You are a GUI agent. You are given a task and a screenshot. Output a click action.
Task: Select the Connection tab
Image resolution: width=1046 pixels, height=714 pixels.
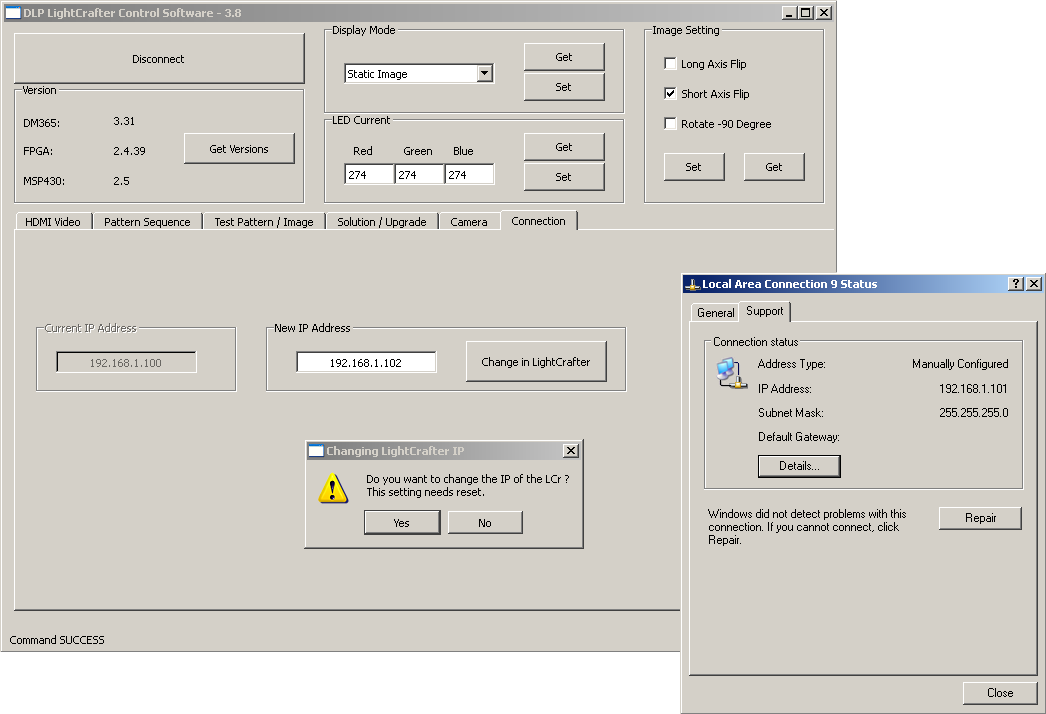(538, 221)
